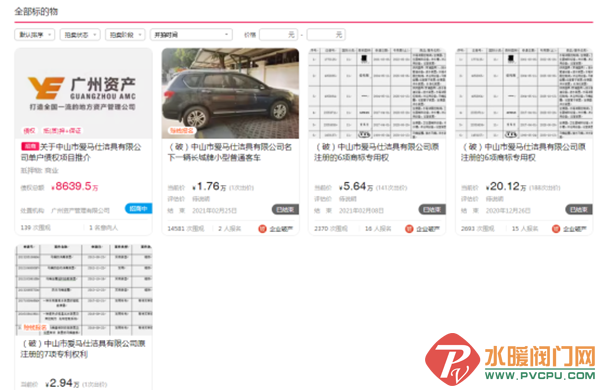The width and height of the screenshot is (600, 390).
Task: Click the 已结束 badge on the 20.12万 listing
Action: tap(579, 209)
